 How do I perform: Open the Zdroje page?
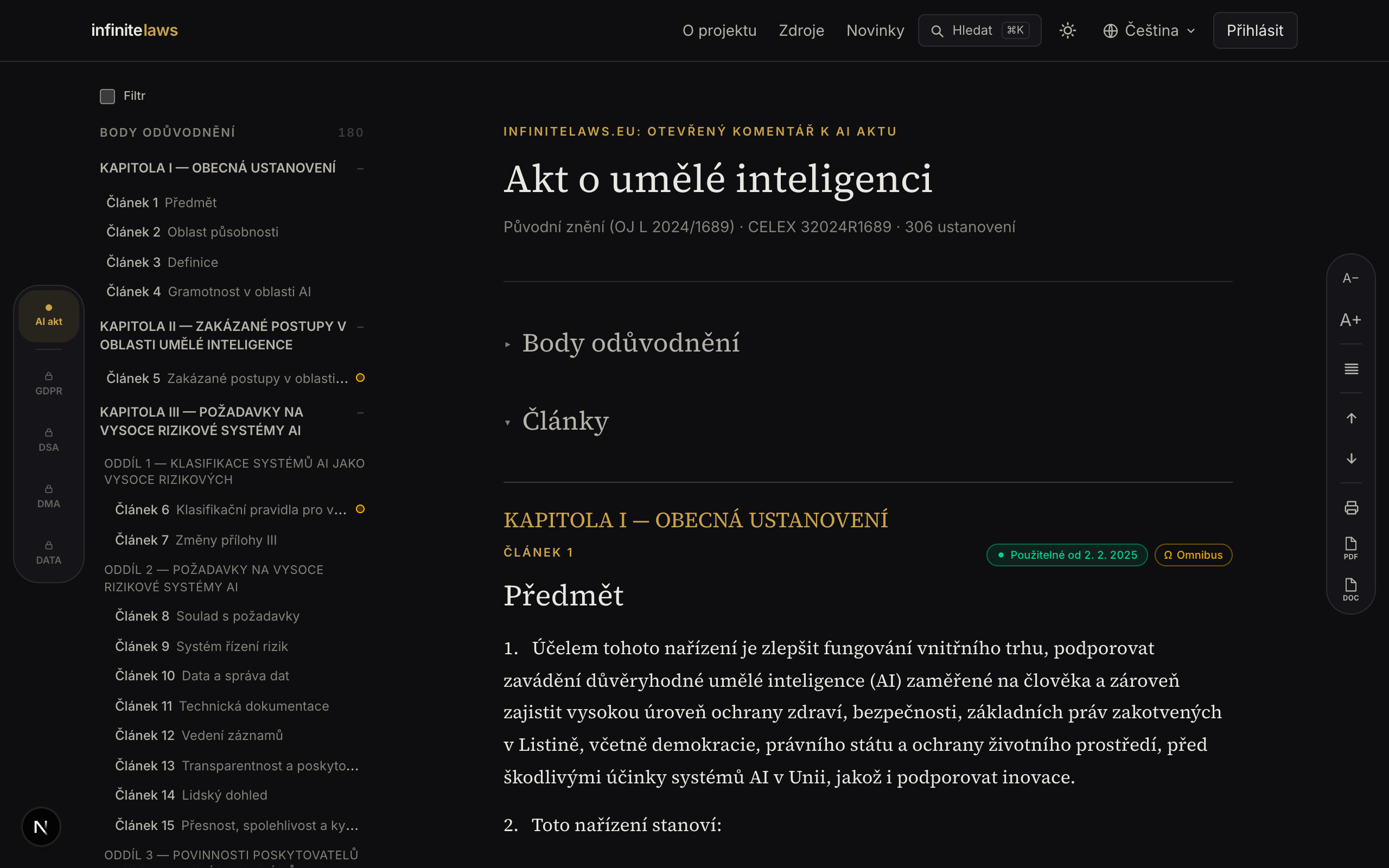(801, 30)
